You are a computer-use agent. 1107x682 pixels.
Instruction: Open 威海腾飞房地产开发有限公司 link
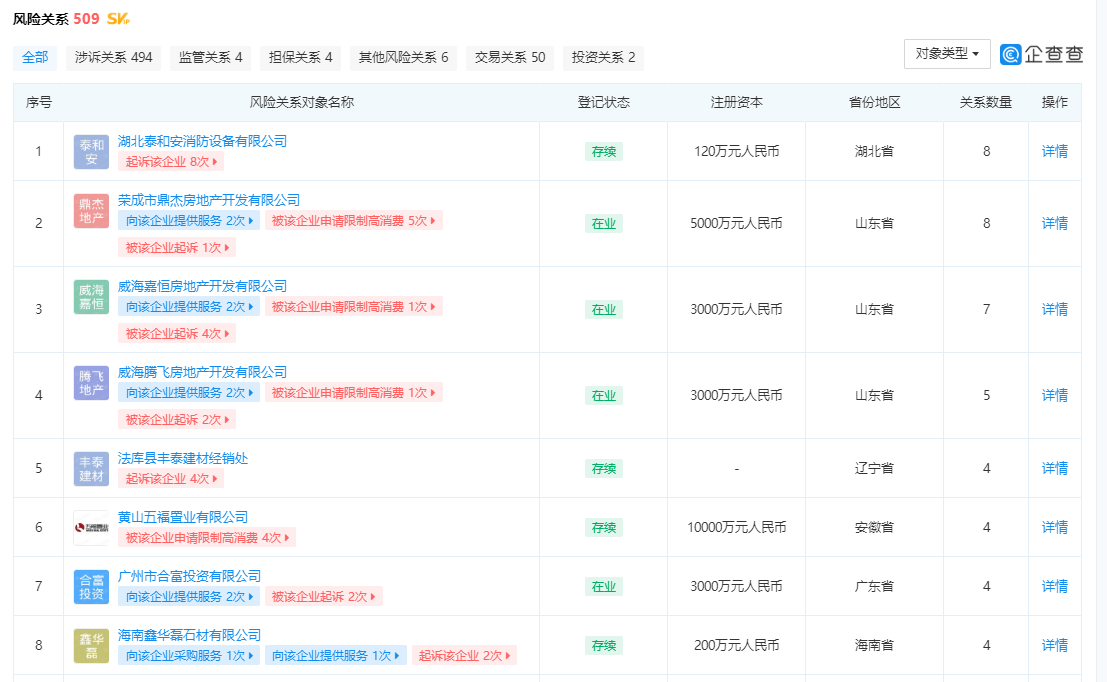coord(202,372)
